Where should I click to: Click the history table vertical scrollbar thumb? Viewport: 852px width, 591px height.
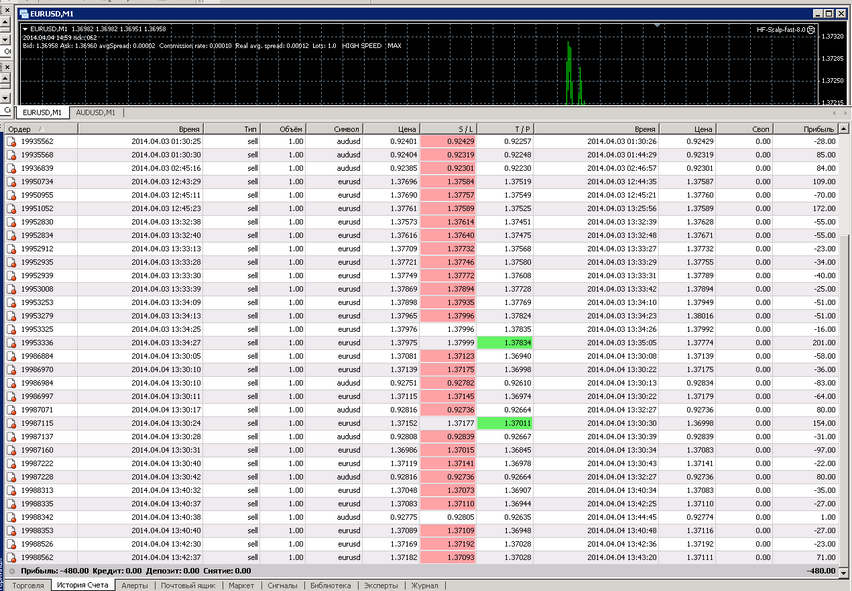coord(844,400)
